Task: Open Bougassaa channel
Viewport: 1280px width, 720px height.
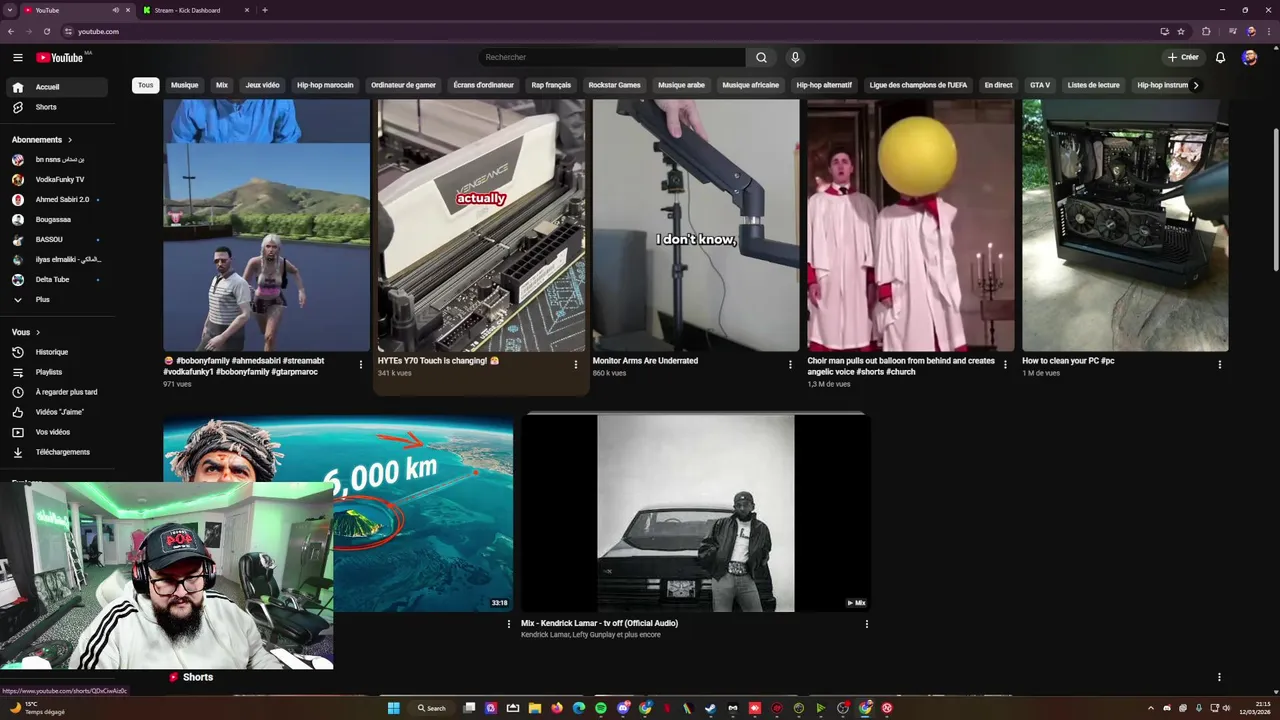Action: (x=57, y=219)
